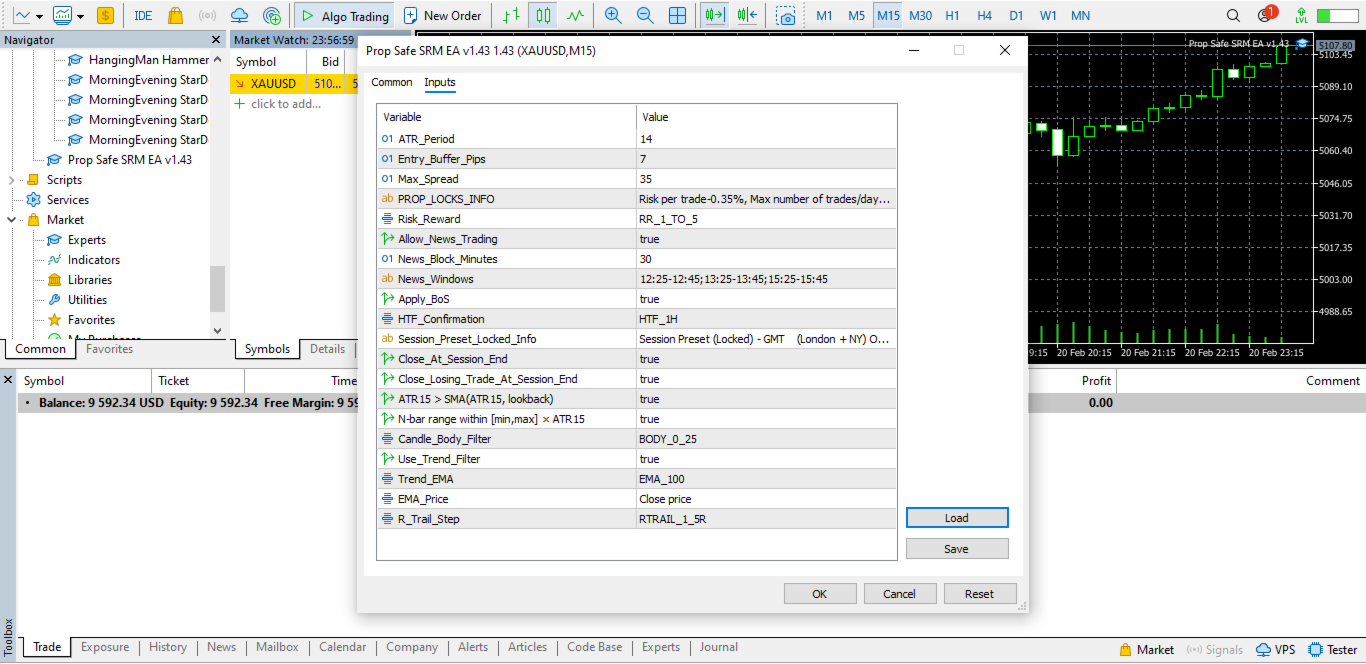Switch chart to candlestick style
Screen dimensions: 1366x664
pos(543,16)
